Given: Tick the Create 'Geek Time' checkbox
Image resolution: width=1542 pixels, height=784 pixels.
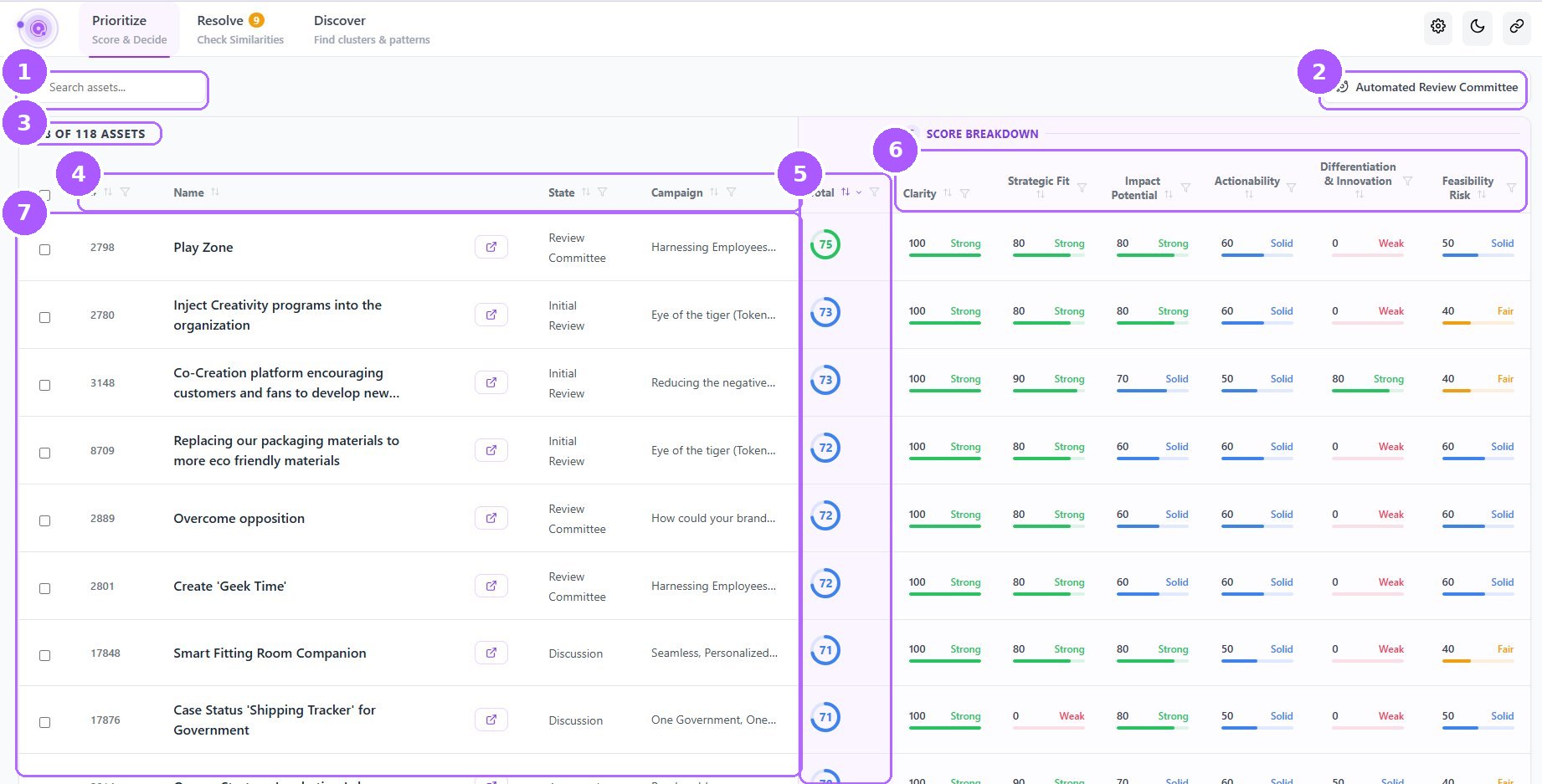Looking at the screenshot, I should [x=45, y=588].
